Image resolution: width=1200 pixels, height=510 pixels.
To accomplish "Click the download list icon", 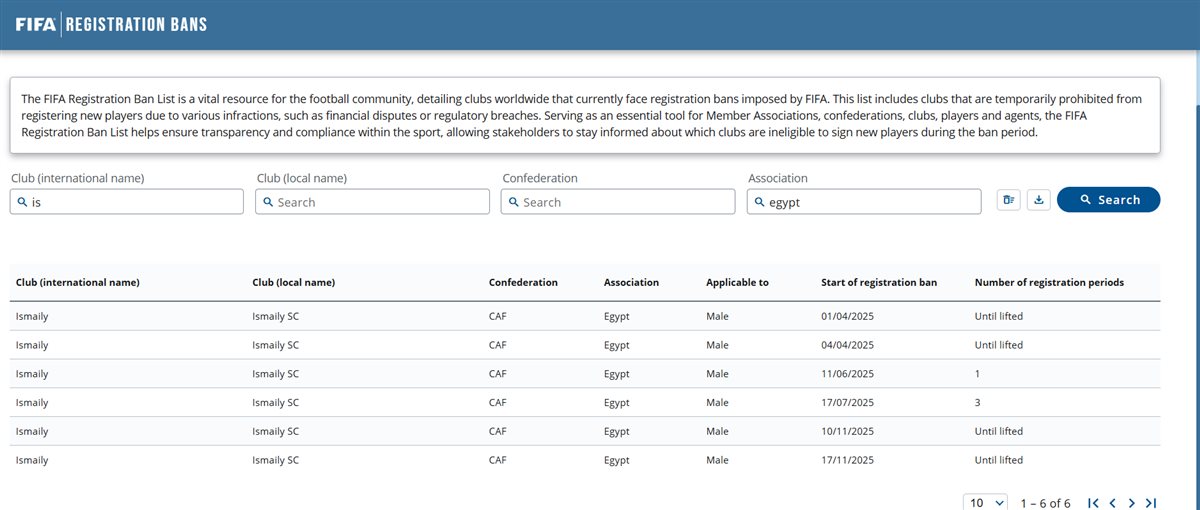I will click(1039, 200).
